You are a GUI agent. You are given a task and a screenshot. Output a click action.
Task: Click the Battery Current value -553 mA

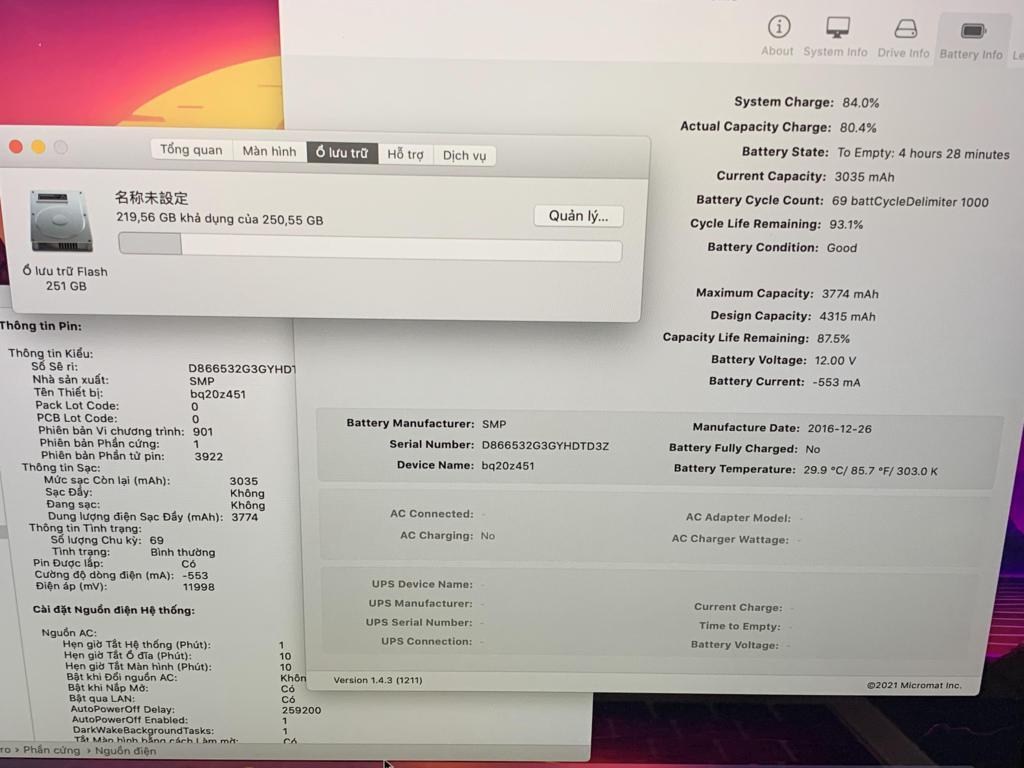pyautogui.click(x=837, y=383)
